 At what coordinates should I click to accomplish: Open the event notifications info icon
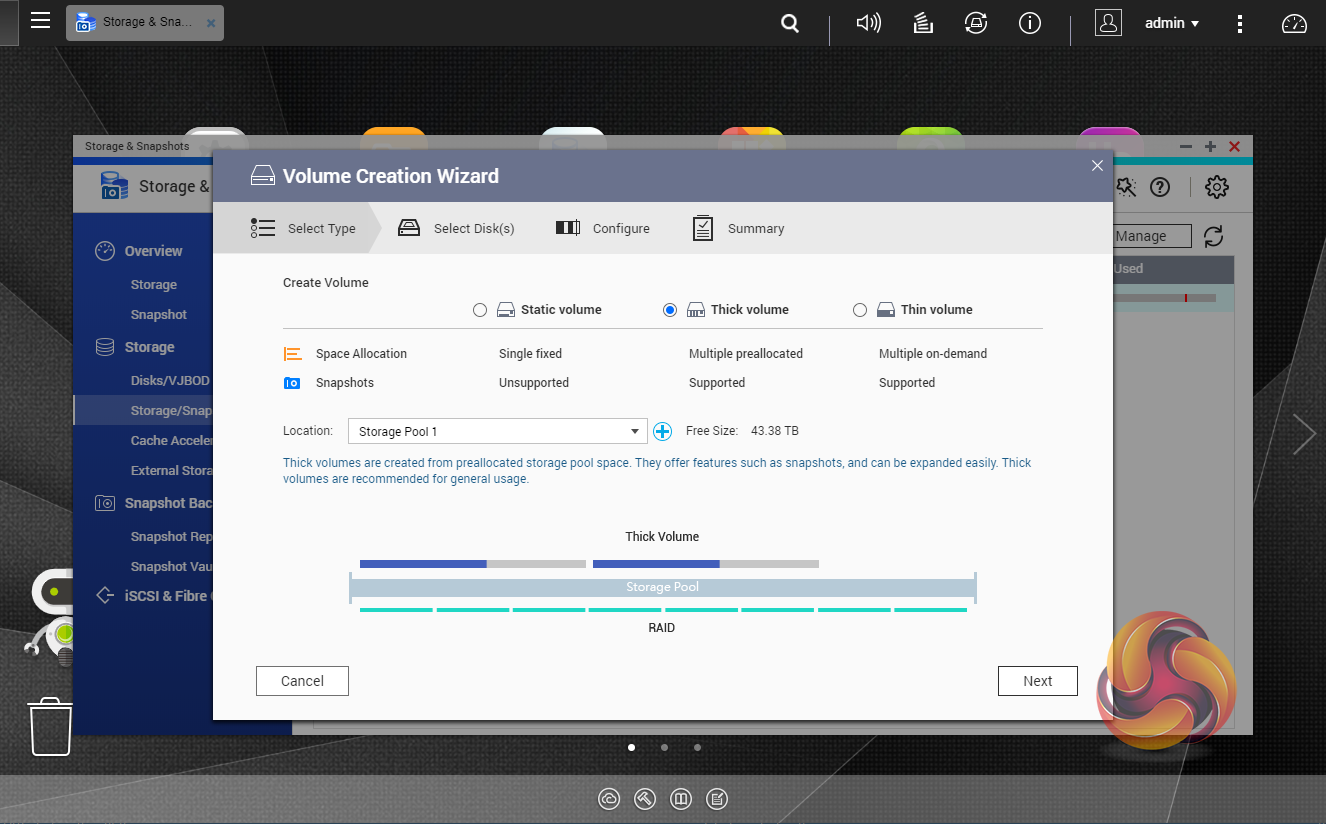(1029, 23)
